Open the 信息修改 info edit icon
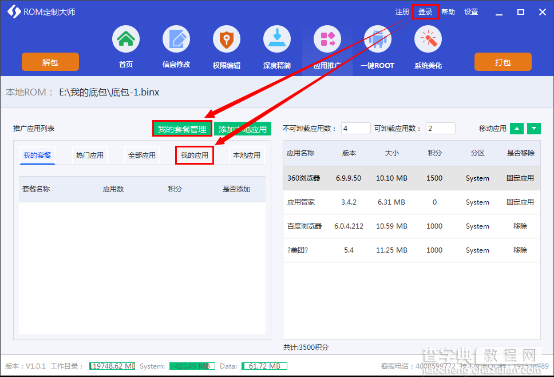The width and height of the screenshot is (554, 377). pyautogui.click(x=176, y=39)
